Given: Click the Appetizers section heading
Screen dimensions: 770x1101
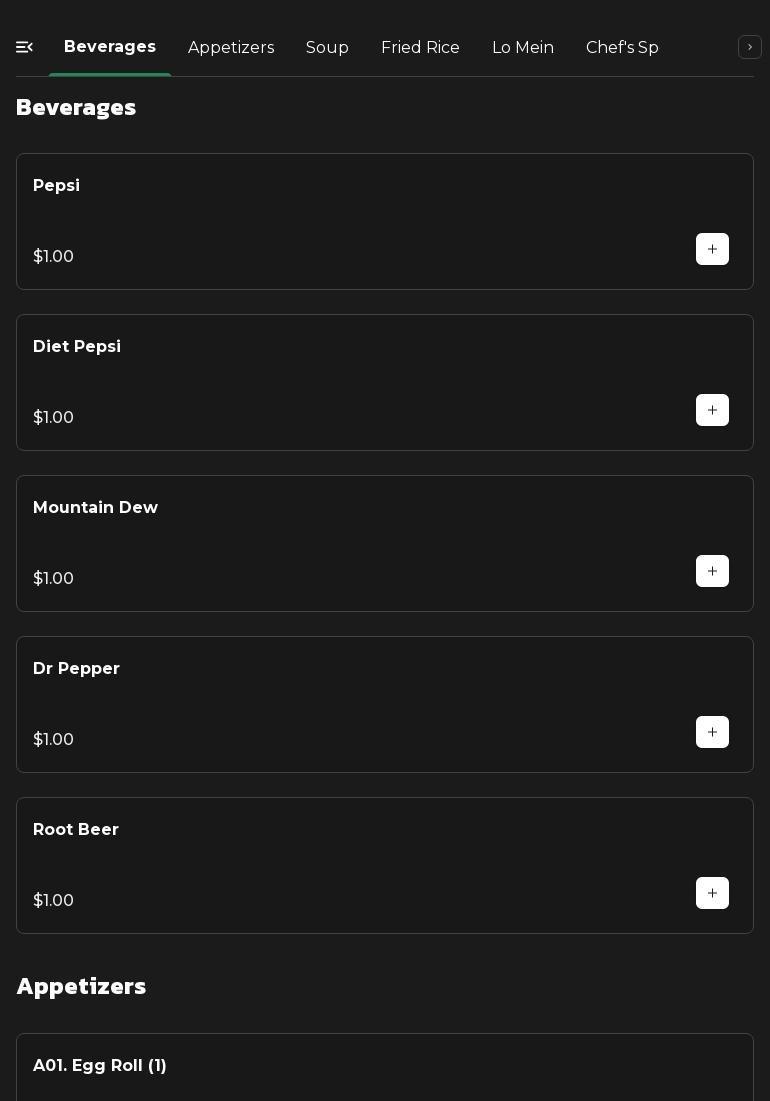Looking at the screenshot, I should 81,986.
